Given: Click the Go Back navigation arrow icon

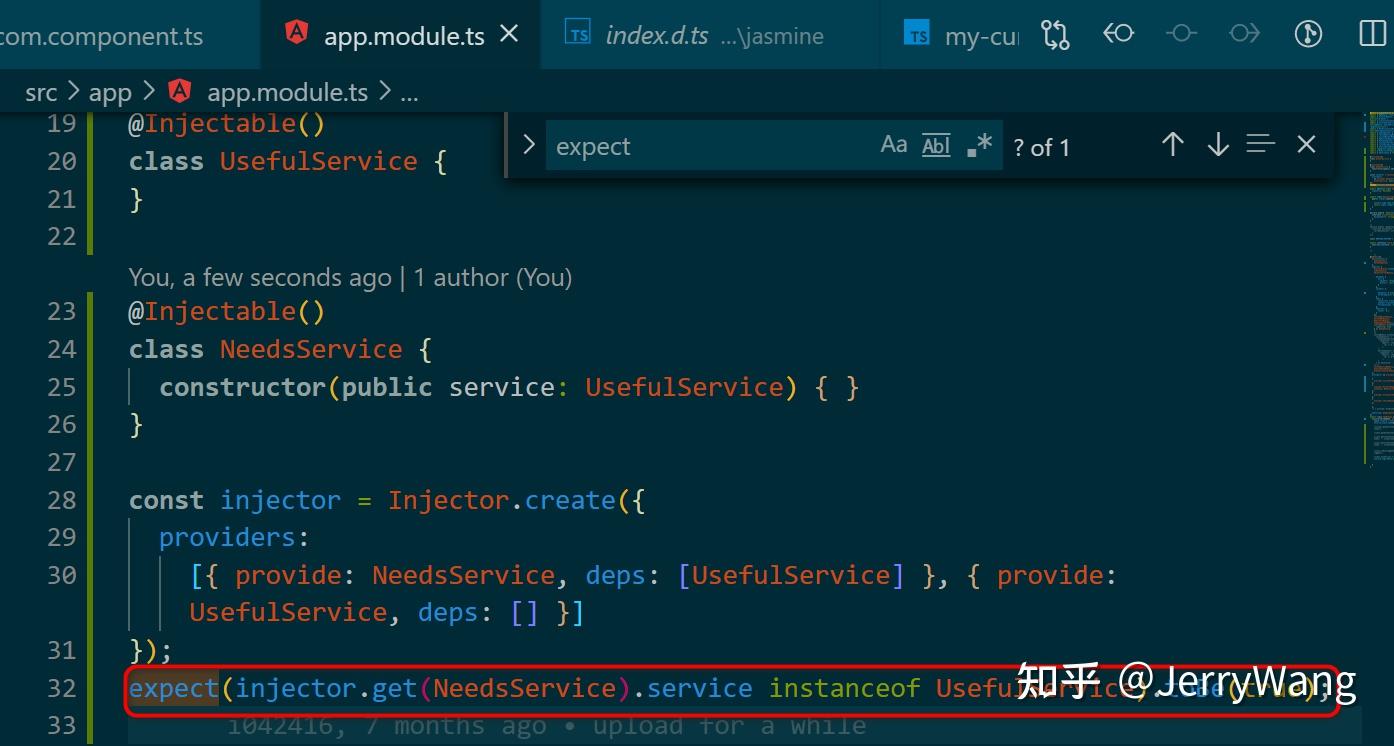Looking at the screenshot, I should (1118, 34).
